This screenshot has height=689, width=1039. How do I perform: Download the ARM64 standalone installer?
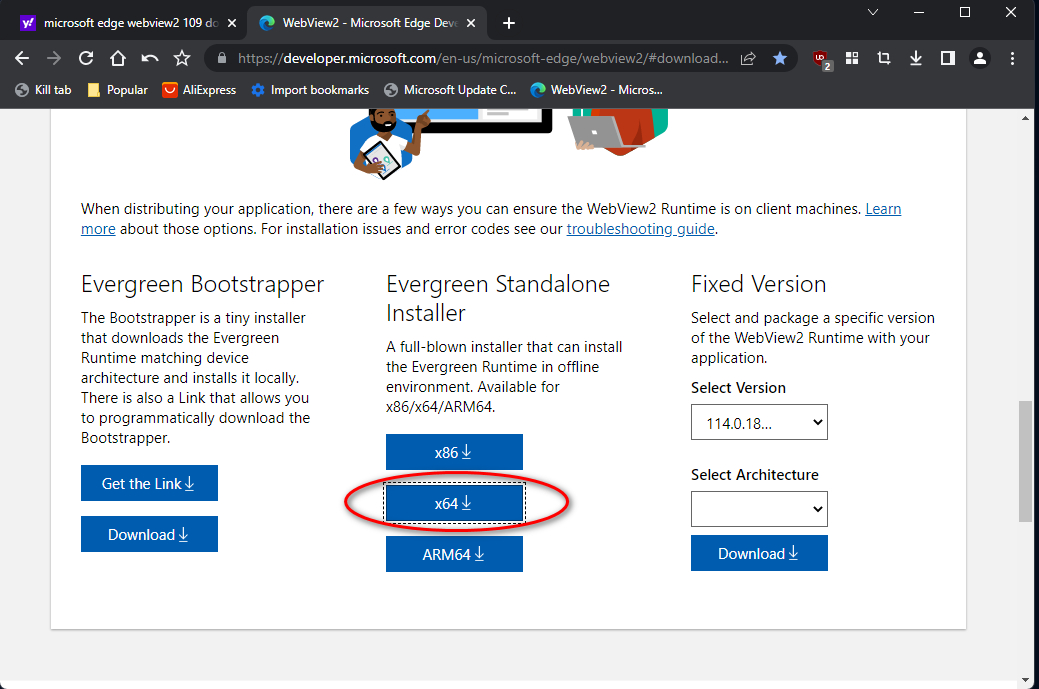coord(454,554)
